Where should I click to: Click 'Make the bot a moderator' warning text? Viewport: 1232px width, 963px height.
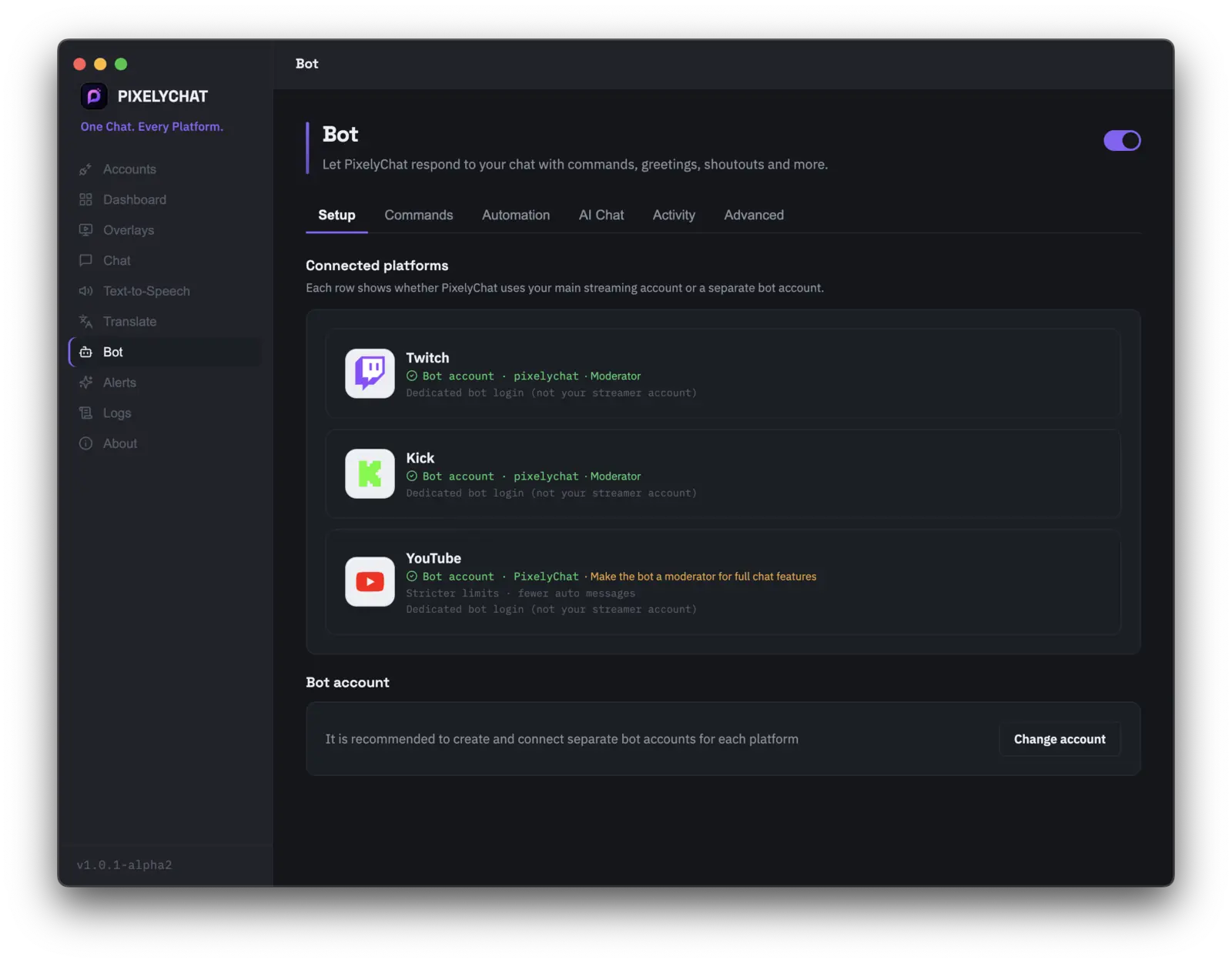point(703,576)
